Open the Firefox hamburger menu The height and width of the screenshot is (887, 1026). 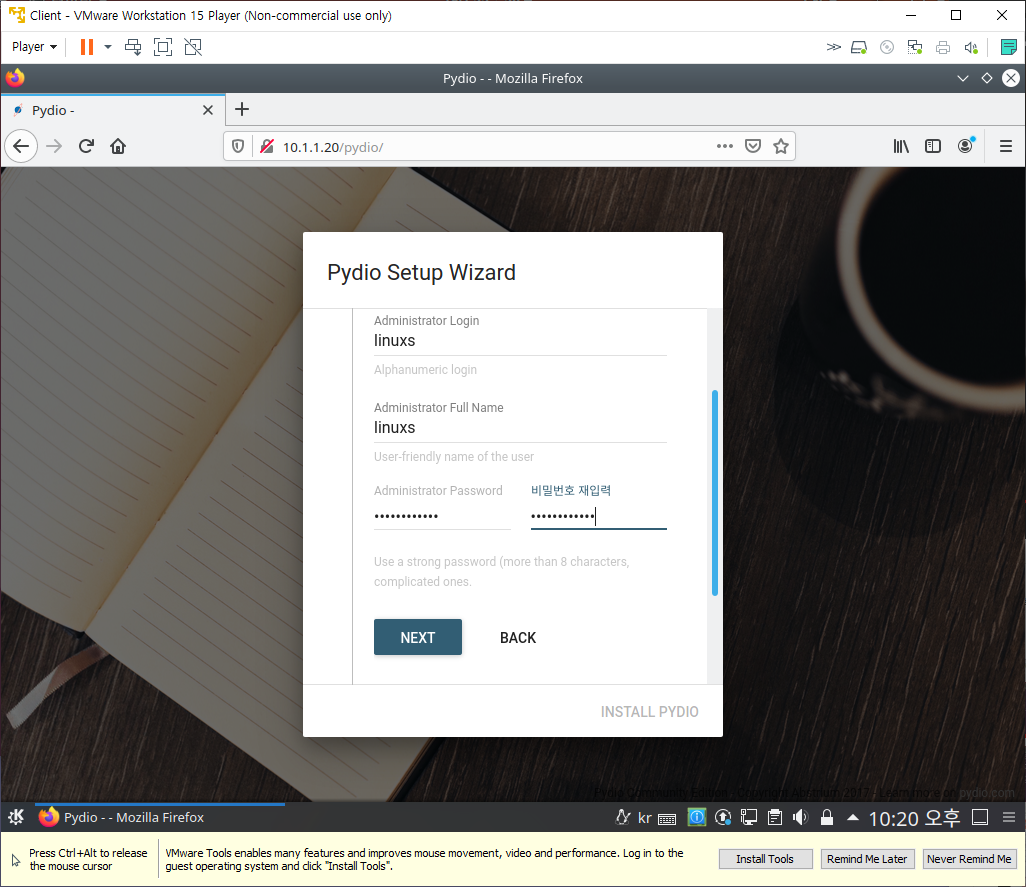(1006, 146)
